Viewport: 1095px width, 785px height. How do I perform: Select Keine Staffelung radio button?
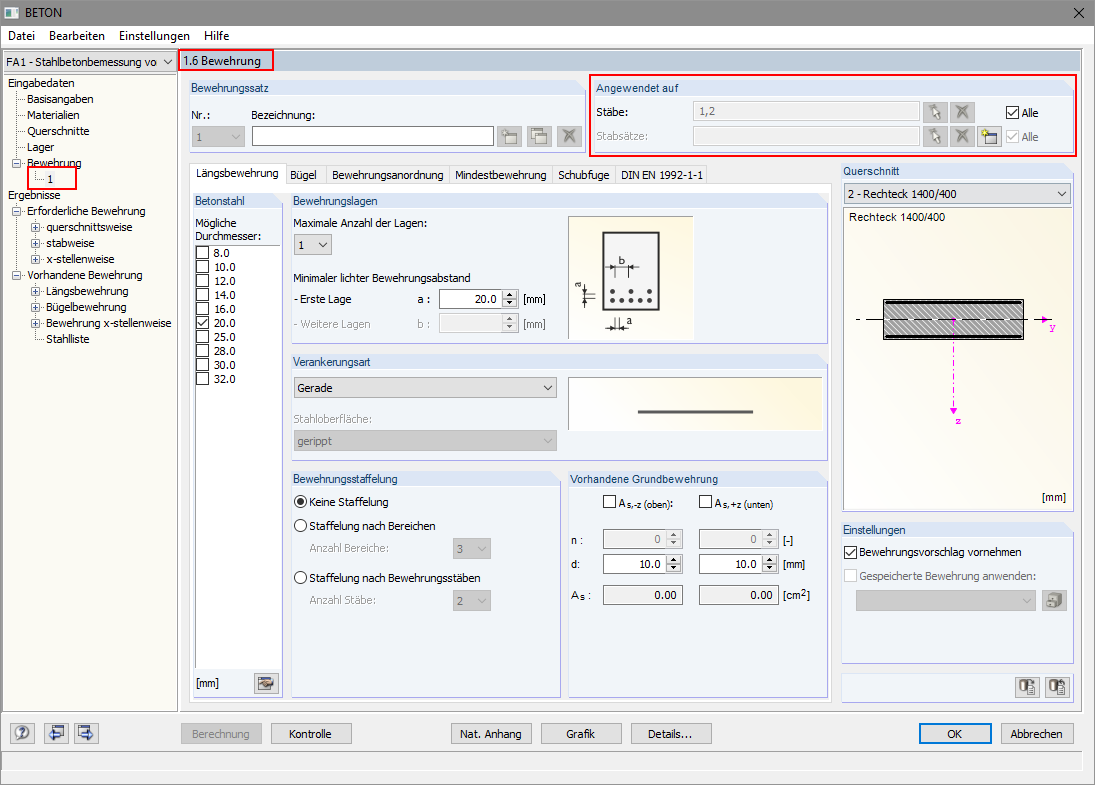click(300, 502)
